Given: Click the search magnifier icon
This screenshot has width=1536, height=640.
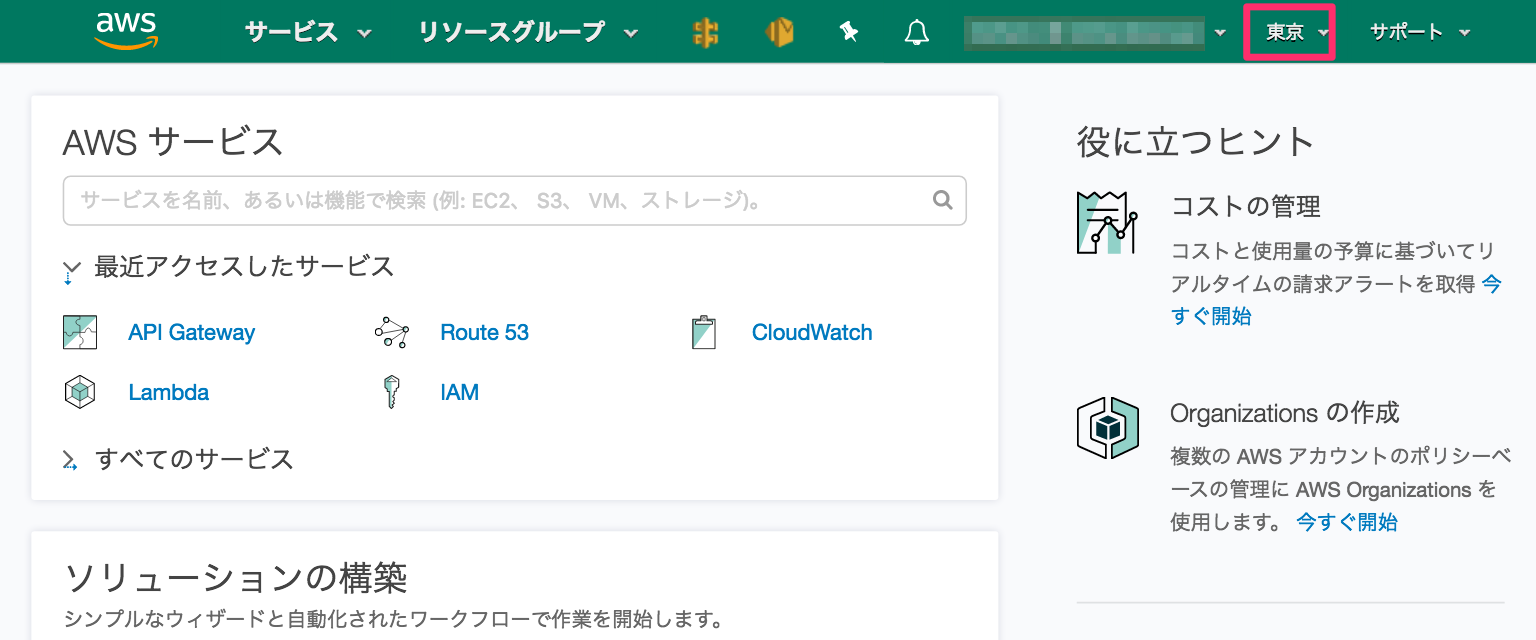Looking at the screenshot, I should point(941,200).
